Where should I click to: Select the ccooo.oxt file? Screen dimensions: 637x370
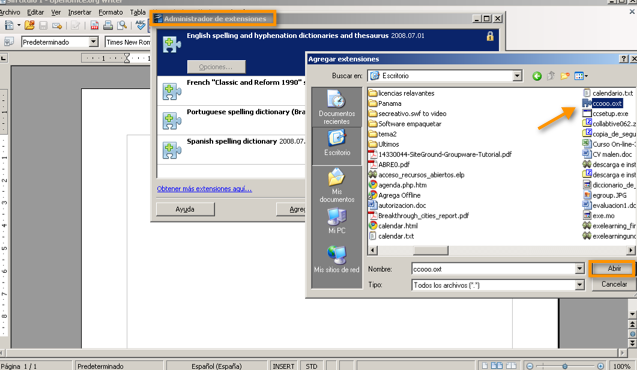click(602, 104)
